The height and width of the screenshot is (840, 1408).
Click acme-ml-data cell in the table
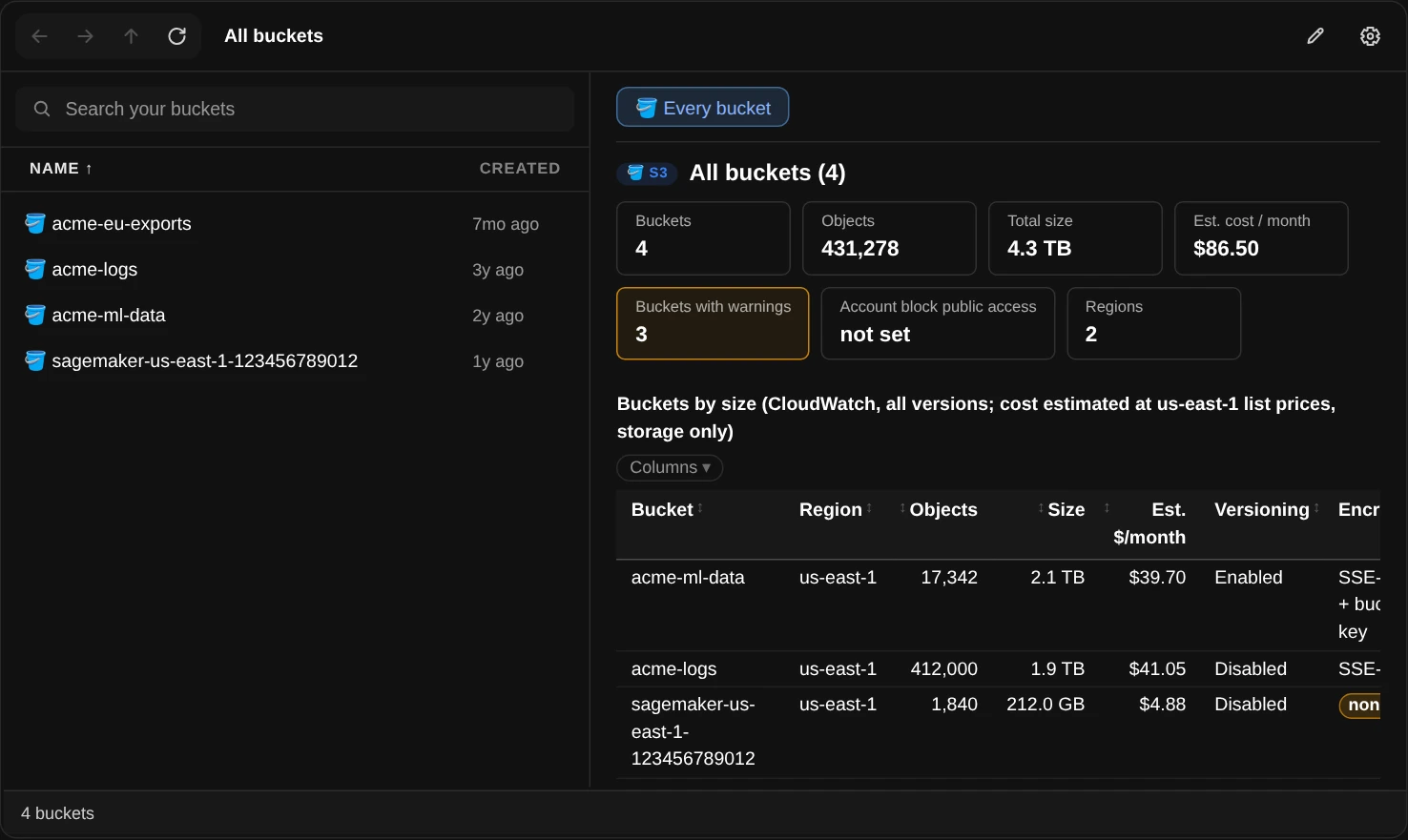pos(688,578)
